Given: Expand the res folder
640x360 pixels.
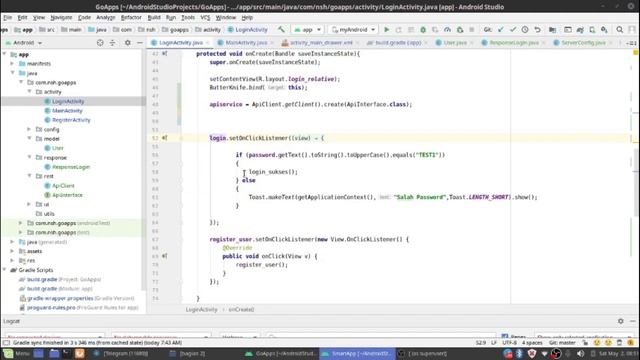Looking at the screenshot, I should (x=13, y=260).
